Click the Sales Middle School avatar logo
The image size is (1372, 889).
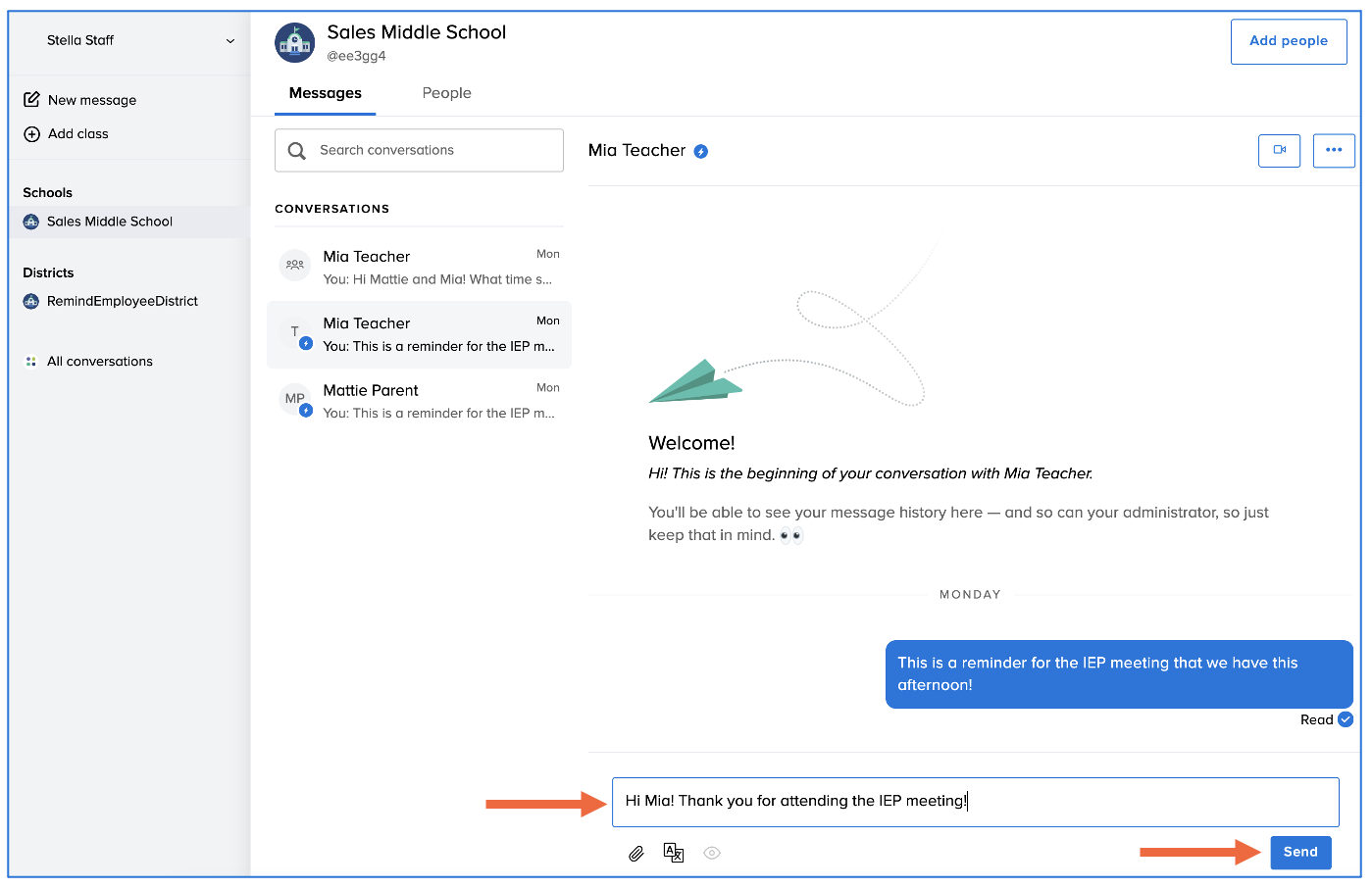(295, 43)
